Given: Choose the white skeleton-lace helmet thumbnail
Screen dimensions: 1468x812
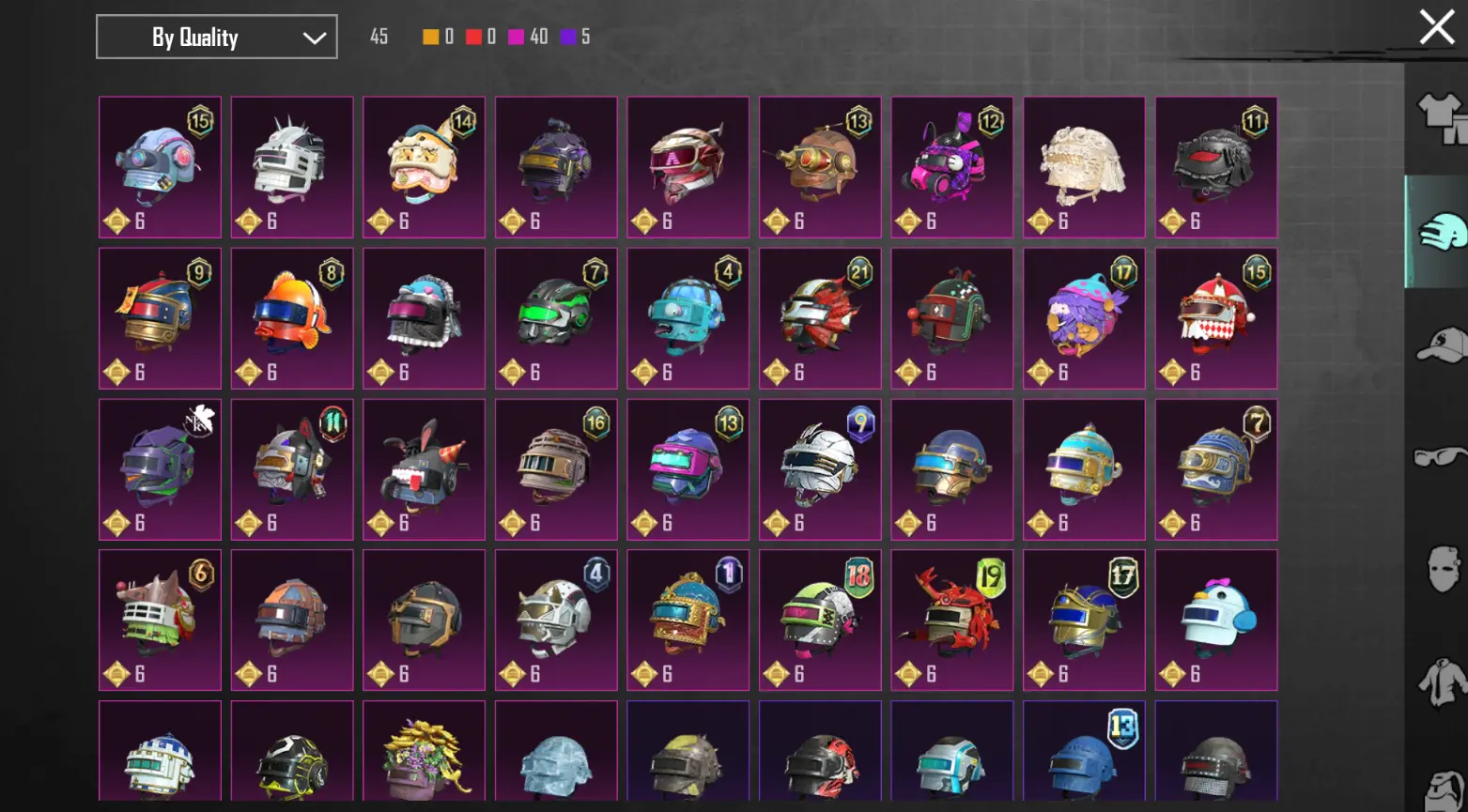Looking at the screenshot, I should click(x=1084, y=167).
